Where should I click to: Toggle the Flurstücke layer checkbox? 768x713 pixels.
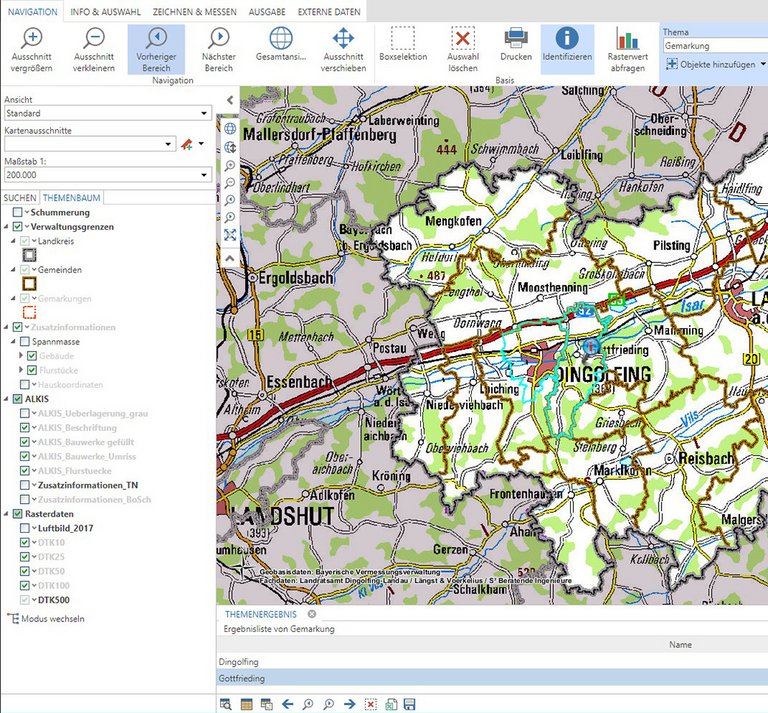(x=32, y=370)
